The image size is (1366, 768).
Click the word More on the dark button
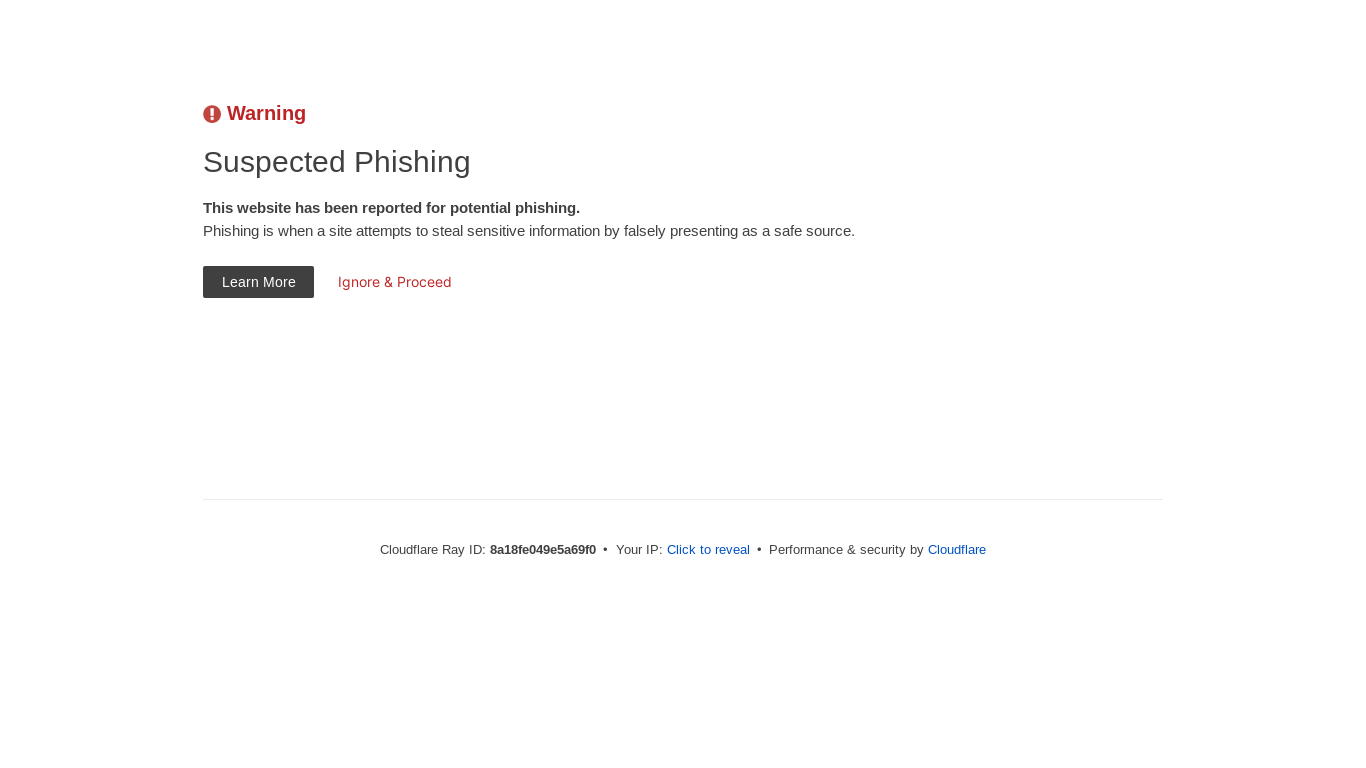(279, 282)
